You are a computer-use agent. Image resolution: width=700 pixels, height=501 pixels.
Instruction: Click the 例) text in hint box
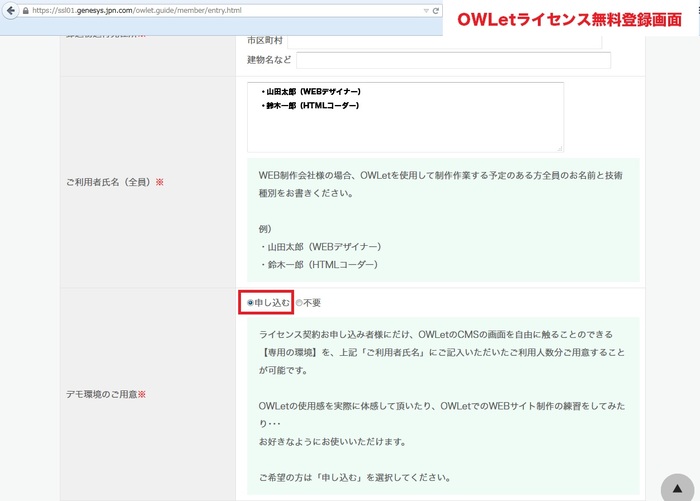(x=265, y=229)
